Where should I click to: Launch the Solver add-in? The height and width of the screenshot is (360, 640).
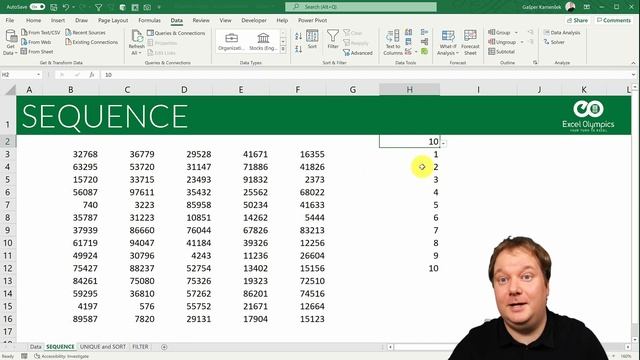tap(554, 42)
